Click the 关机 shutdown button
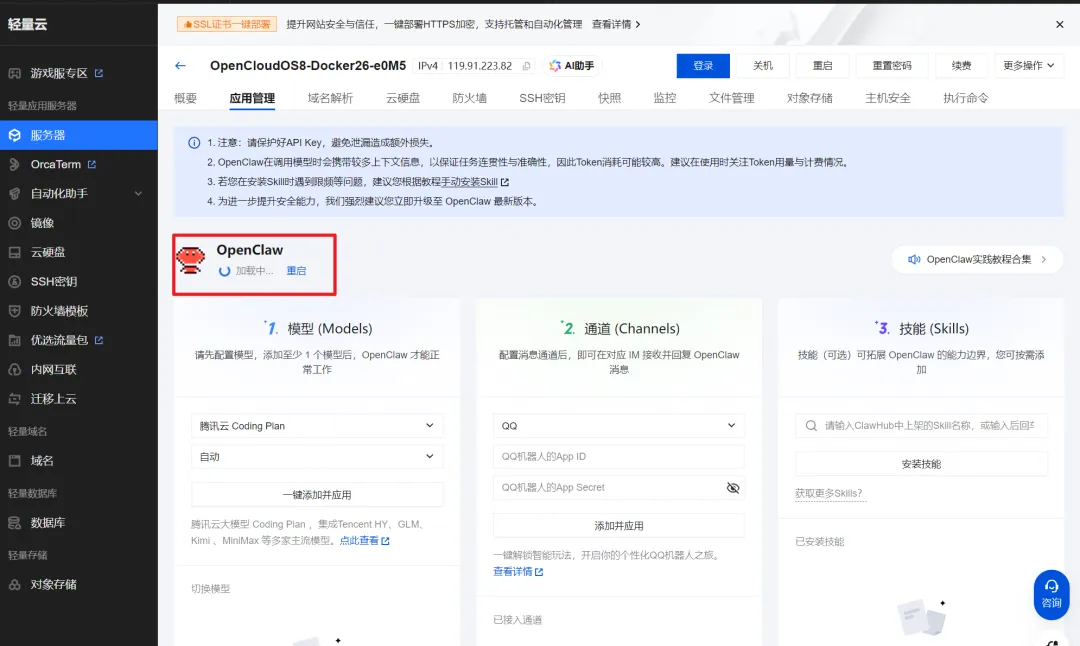Viewport: 1080px width, 646px height. tap(762, 65)
